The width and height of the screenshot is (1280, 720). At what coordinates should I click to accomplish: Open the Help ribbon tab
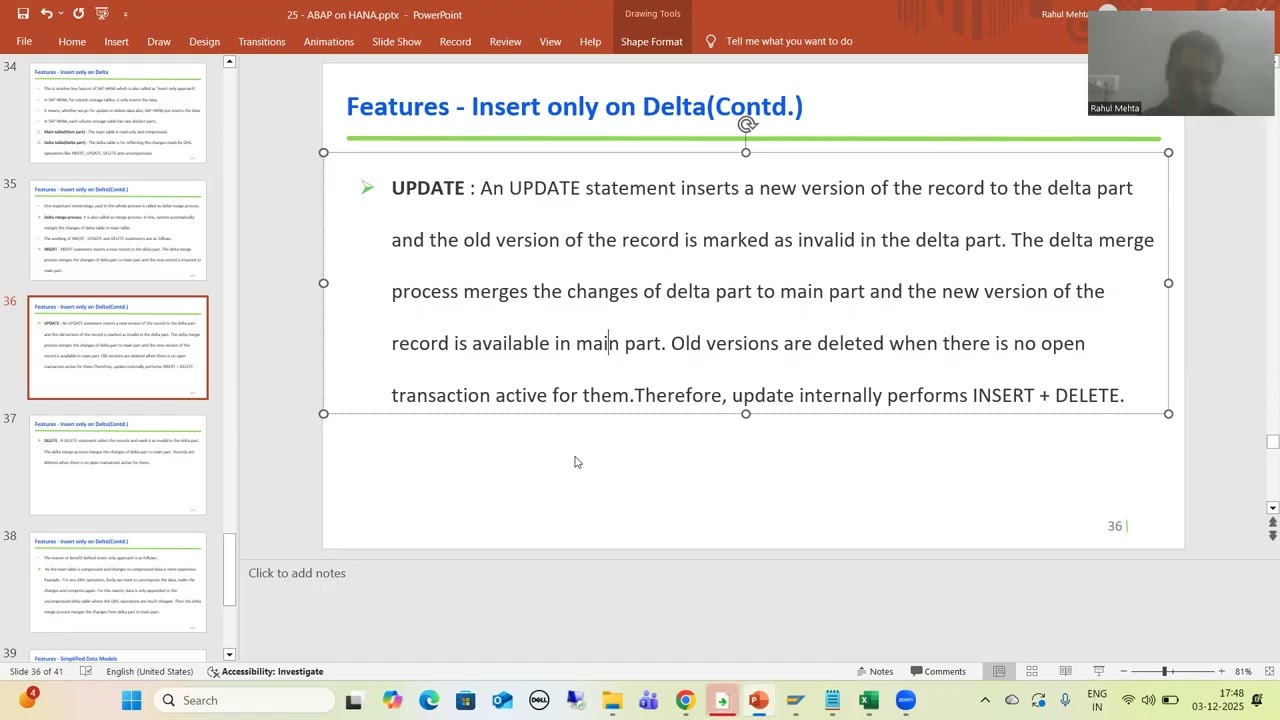590,41
